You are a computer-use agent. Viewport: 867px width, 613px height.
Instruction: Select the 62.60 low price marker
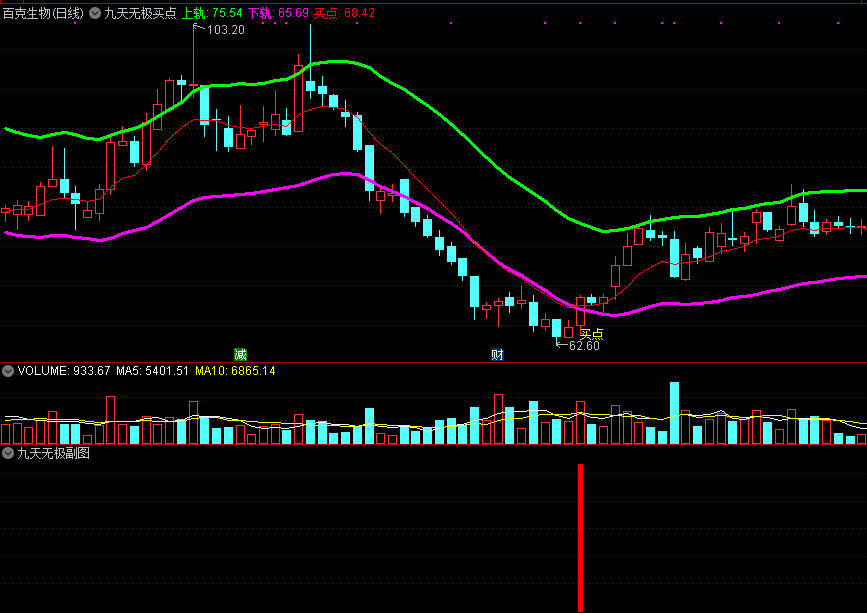click(x=584, y=346)
